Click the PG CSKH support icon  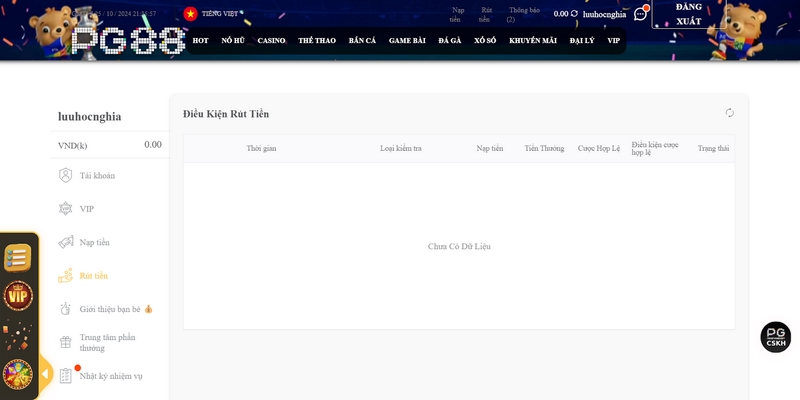(775, 337)
